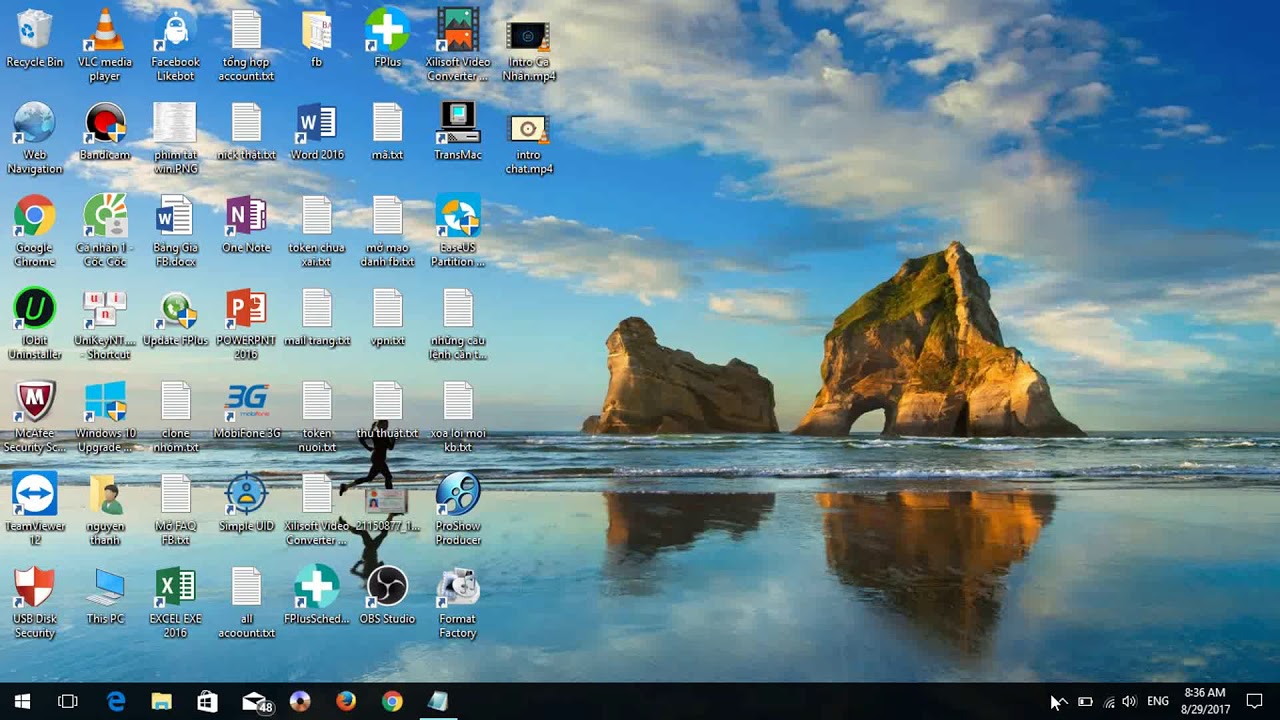Select the Facebook Likebot shortcut
The image size is (1280, 720).
coord(175,45)
